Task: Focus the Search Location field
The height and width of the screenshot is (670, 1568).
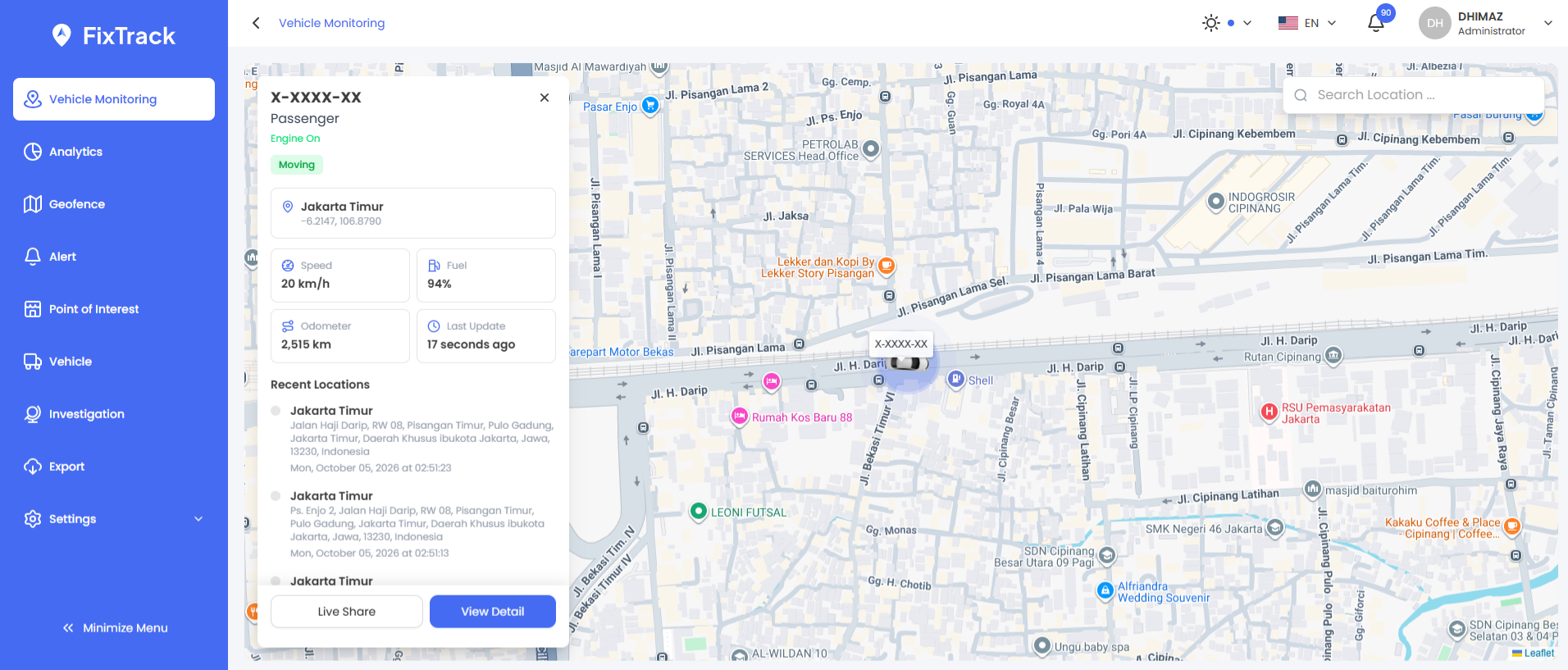Action: 1414,95
